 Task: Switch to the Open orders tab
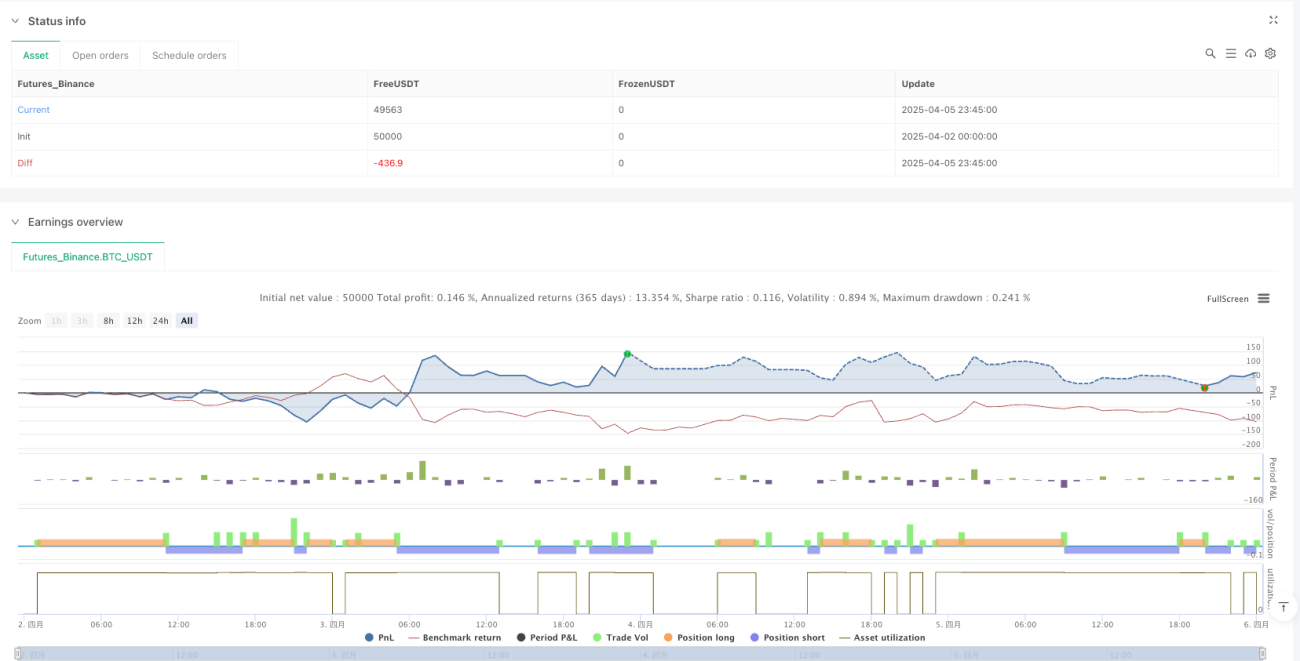pos(100,55)
